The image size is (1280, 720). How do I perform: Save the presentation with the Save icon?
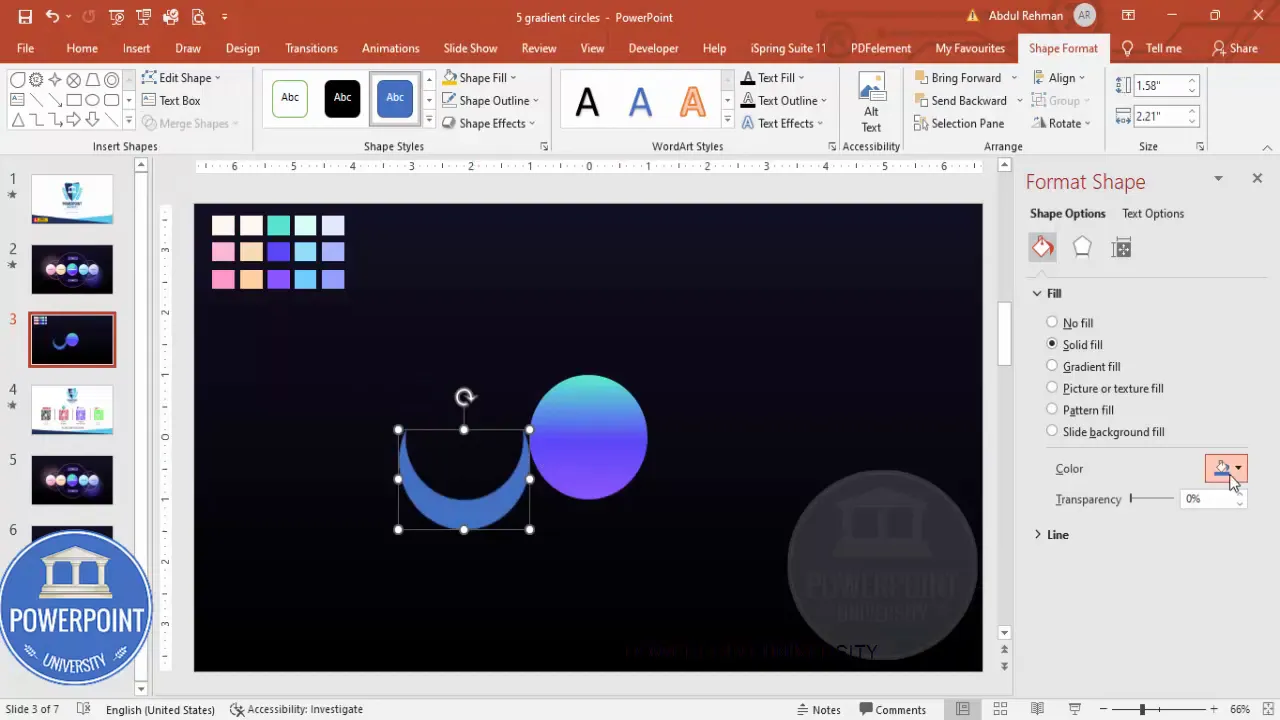tap(25, 17)
